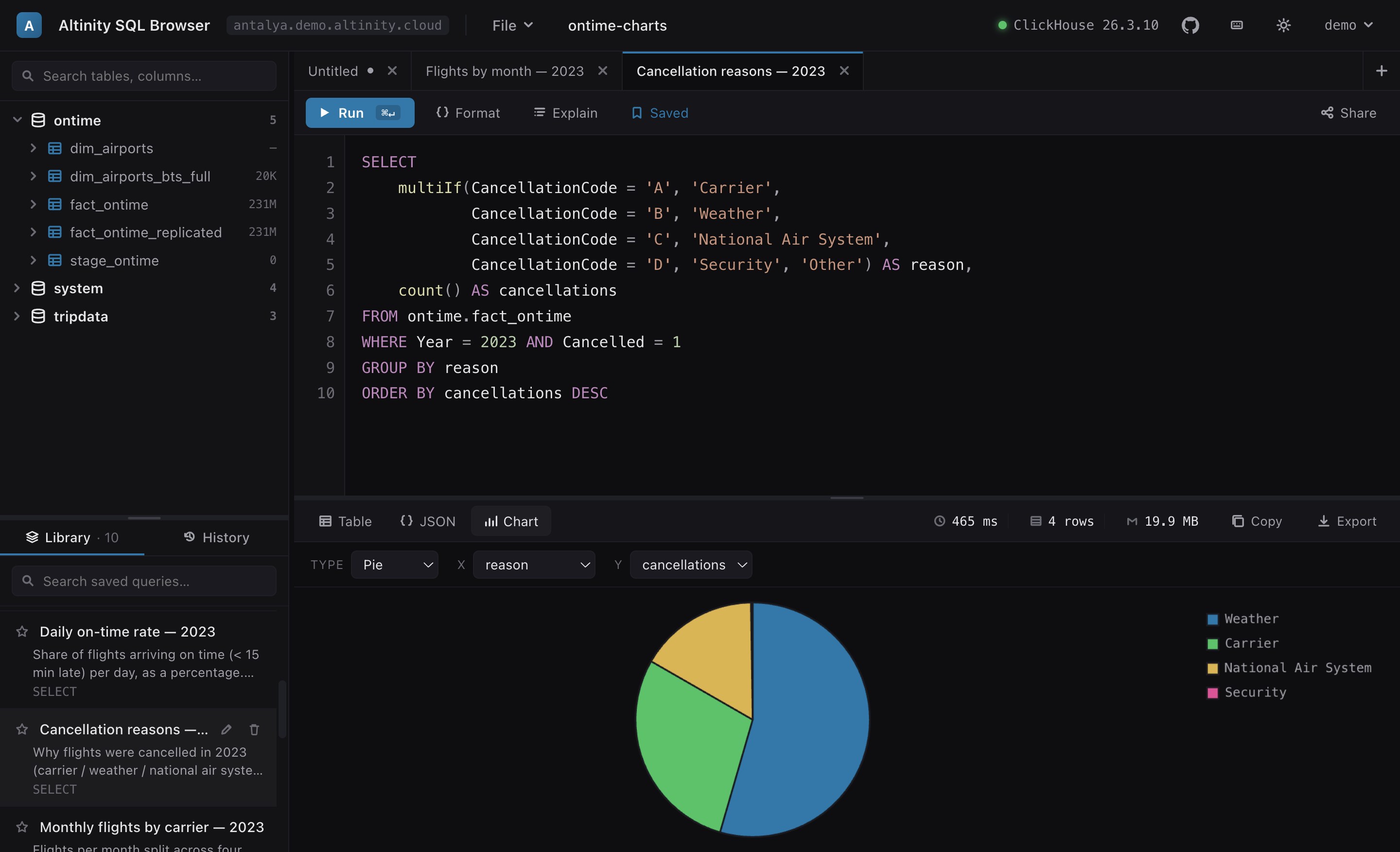
Task: Switch to JSON results view
Action: (x=428, y=521)
